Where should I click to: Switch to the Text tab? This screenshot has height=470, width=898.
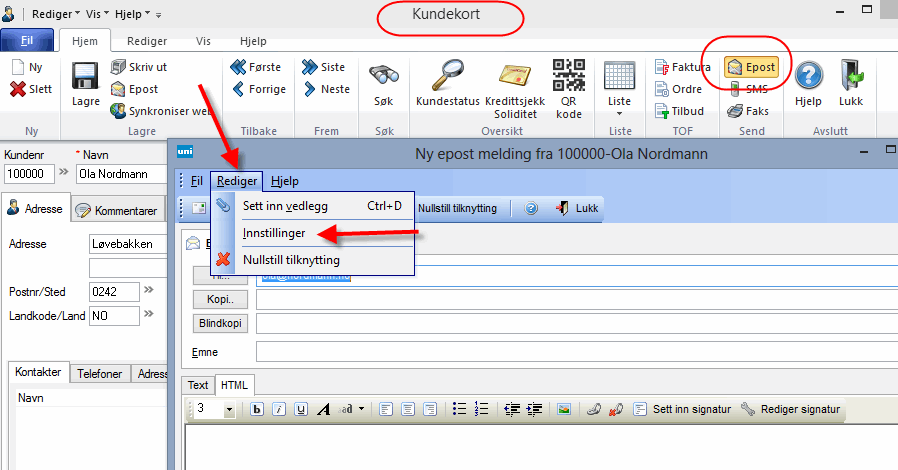[198, 385]
